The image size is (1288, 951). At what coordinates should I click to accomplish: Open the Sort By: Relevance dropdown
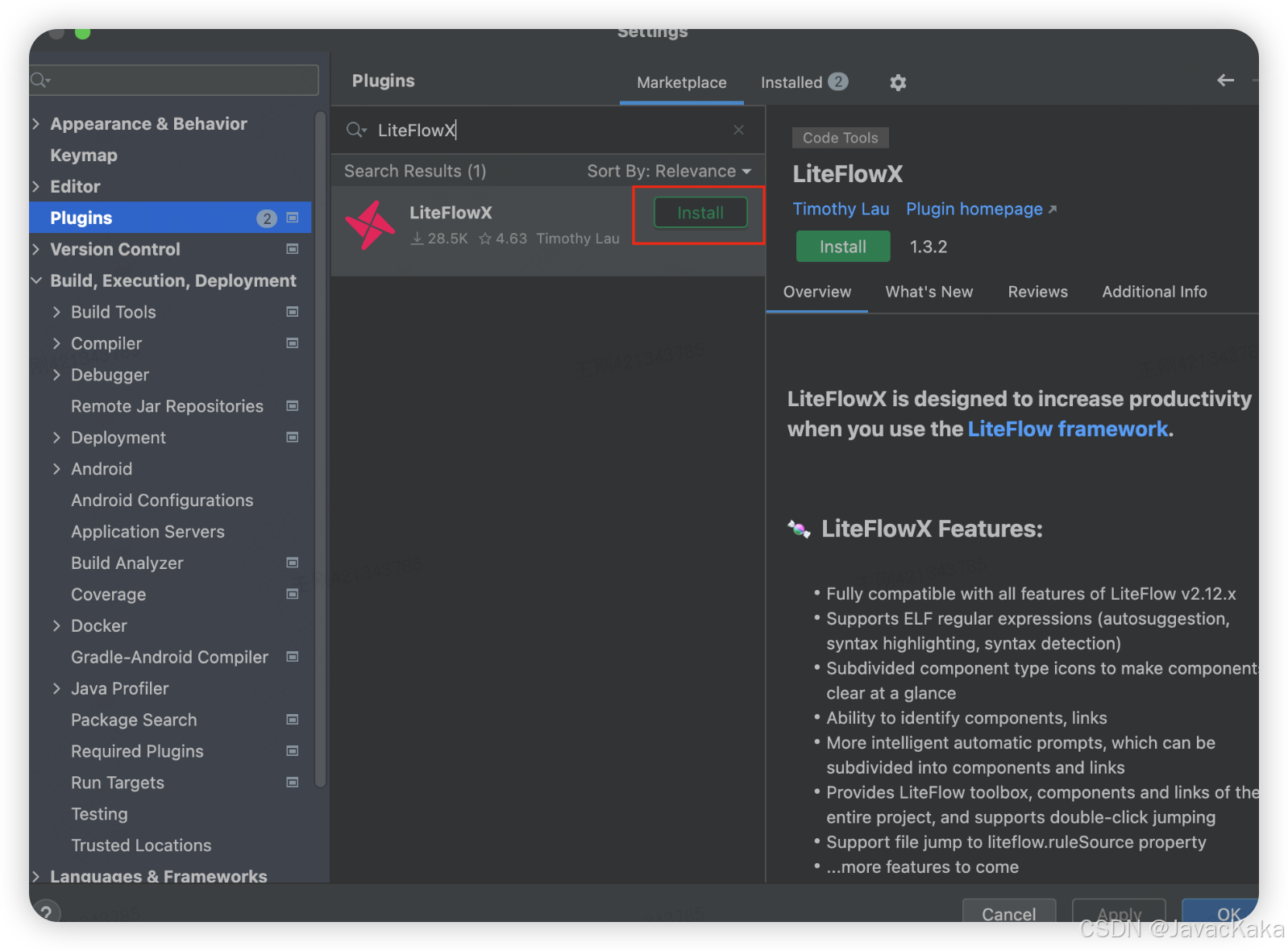click(x=669, y=171)
